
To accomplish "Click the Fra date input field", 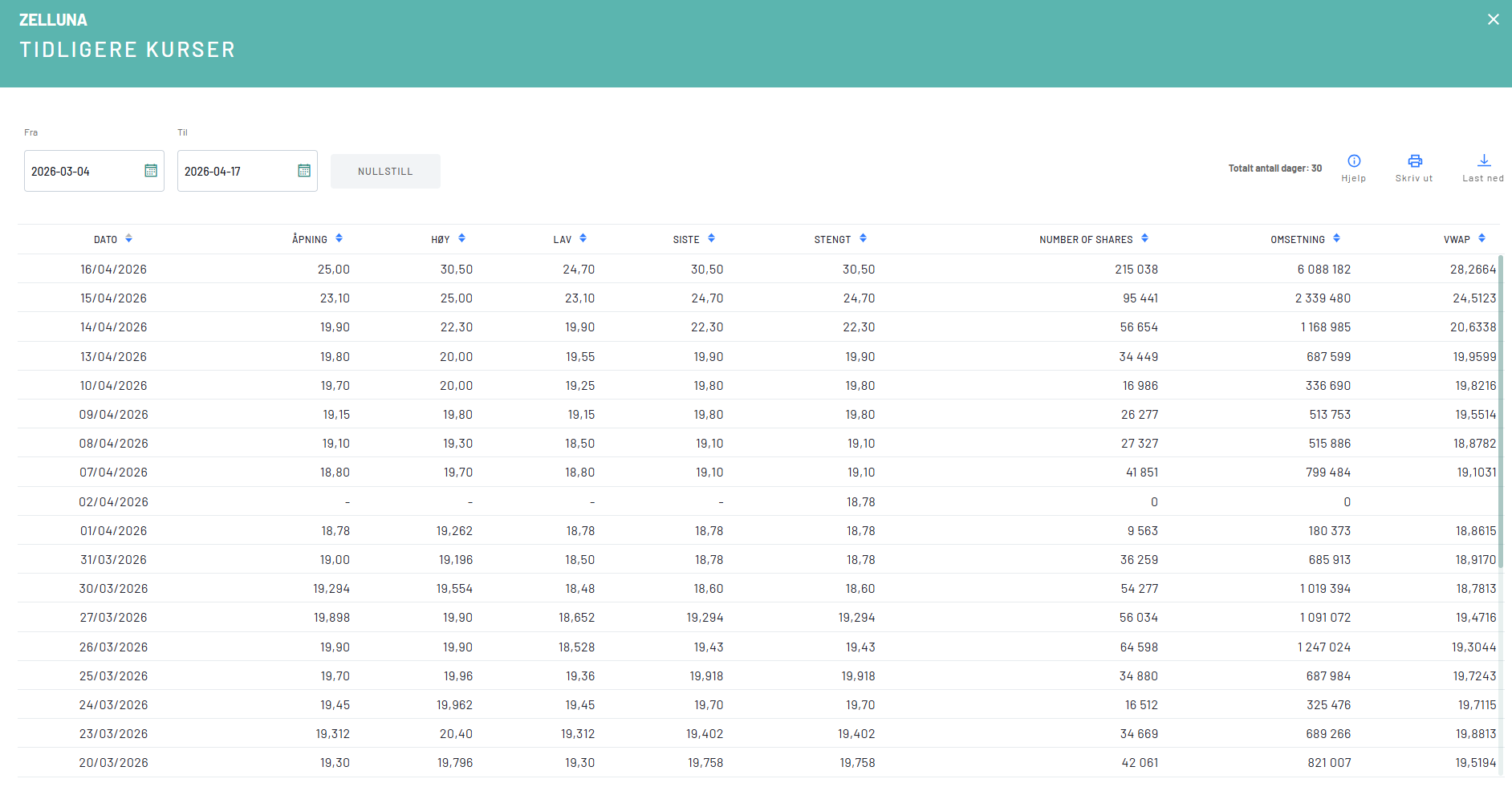I will point(80,172).
